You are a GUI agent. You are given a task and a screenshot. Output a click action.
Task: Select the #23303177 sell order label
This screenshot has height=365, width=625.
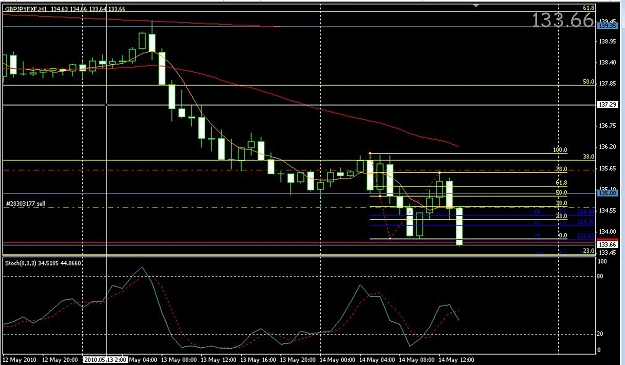pos(25,204)
